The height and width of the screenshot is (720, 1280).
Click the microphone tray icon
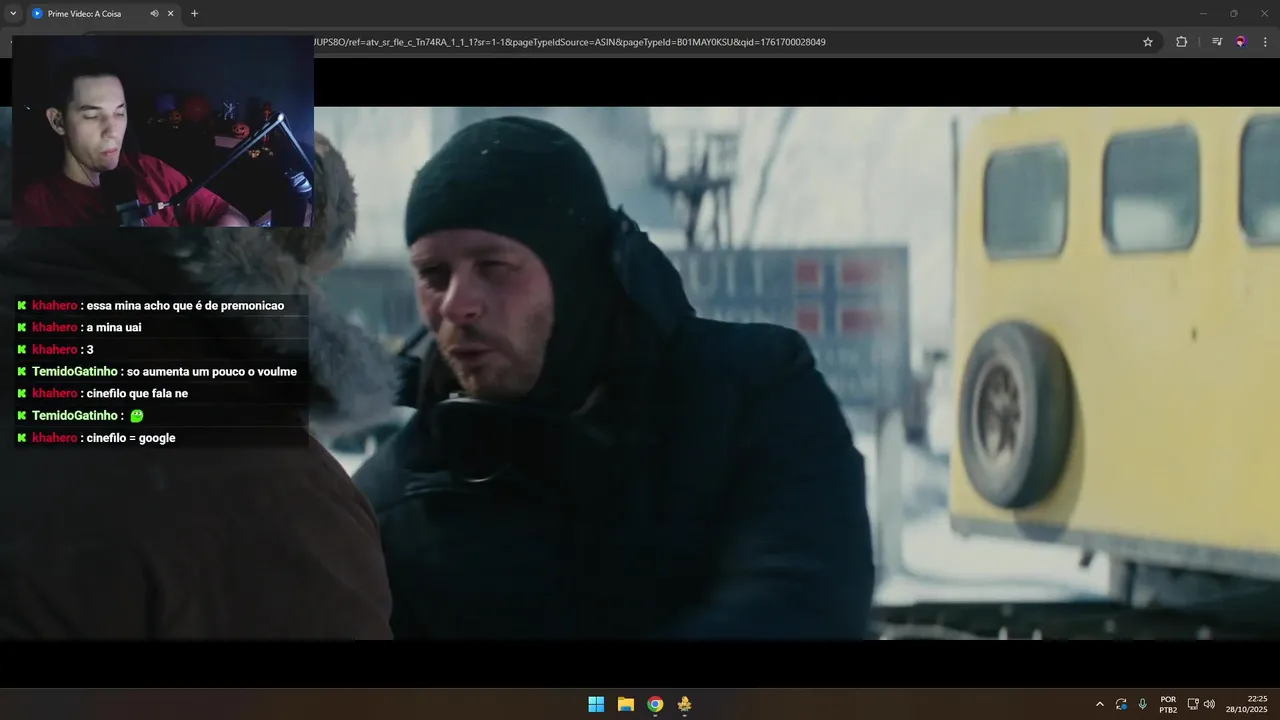click(1142, 704)
